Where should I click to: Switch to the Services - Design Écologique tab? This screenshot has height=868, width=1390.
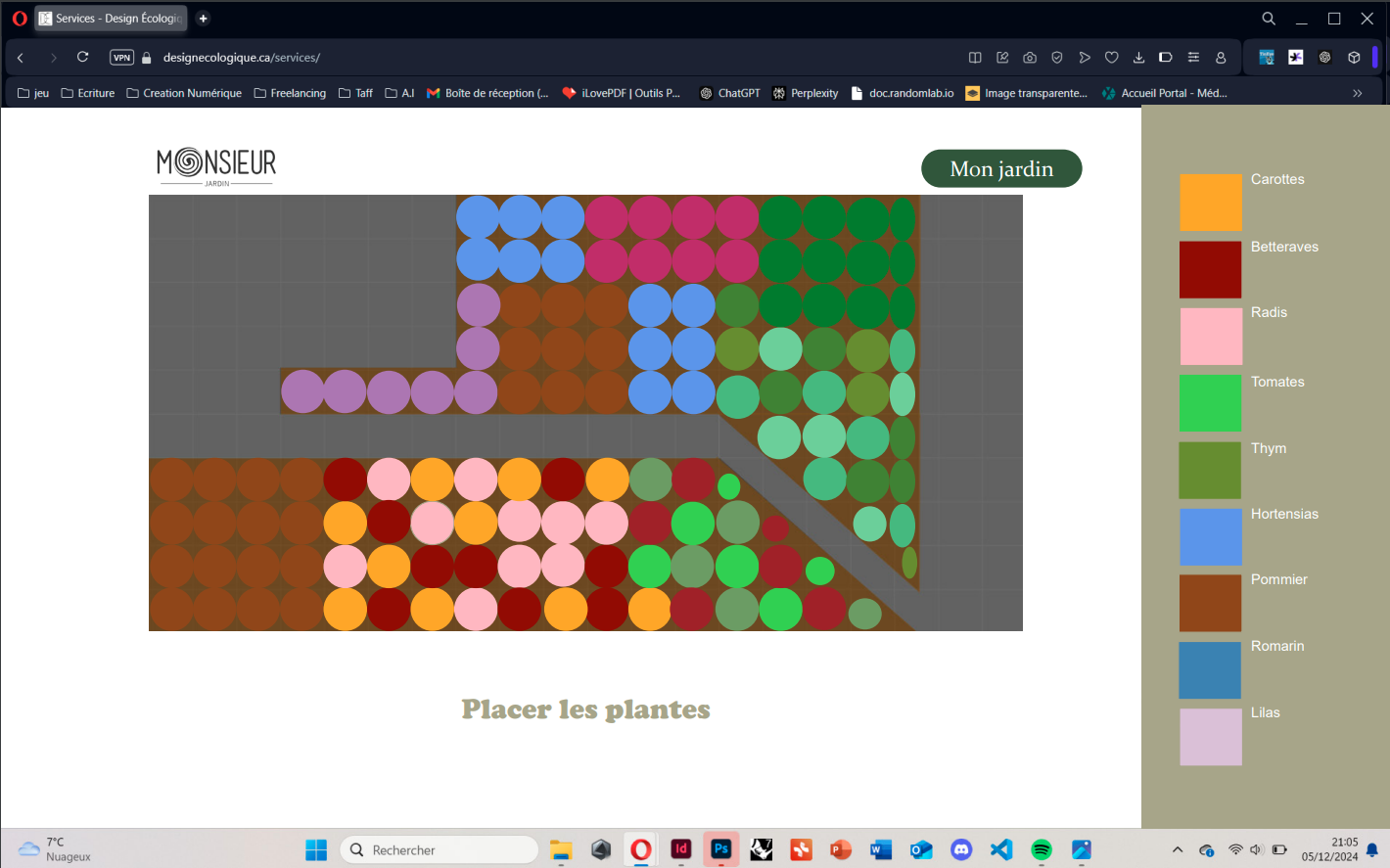click(111, 19)
